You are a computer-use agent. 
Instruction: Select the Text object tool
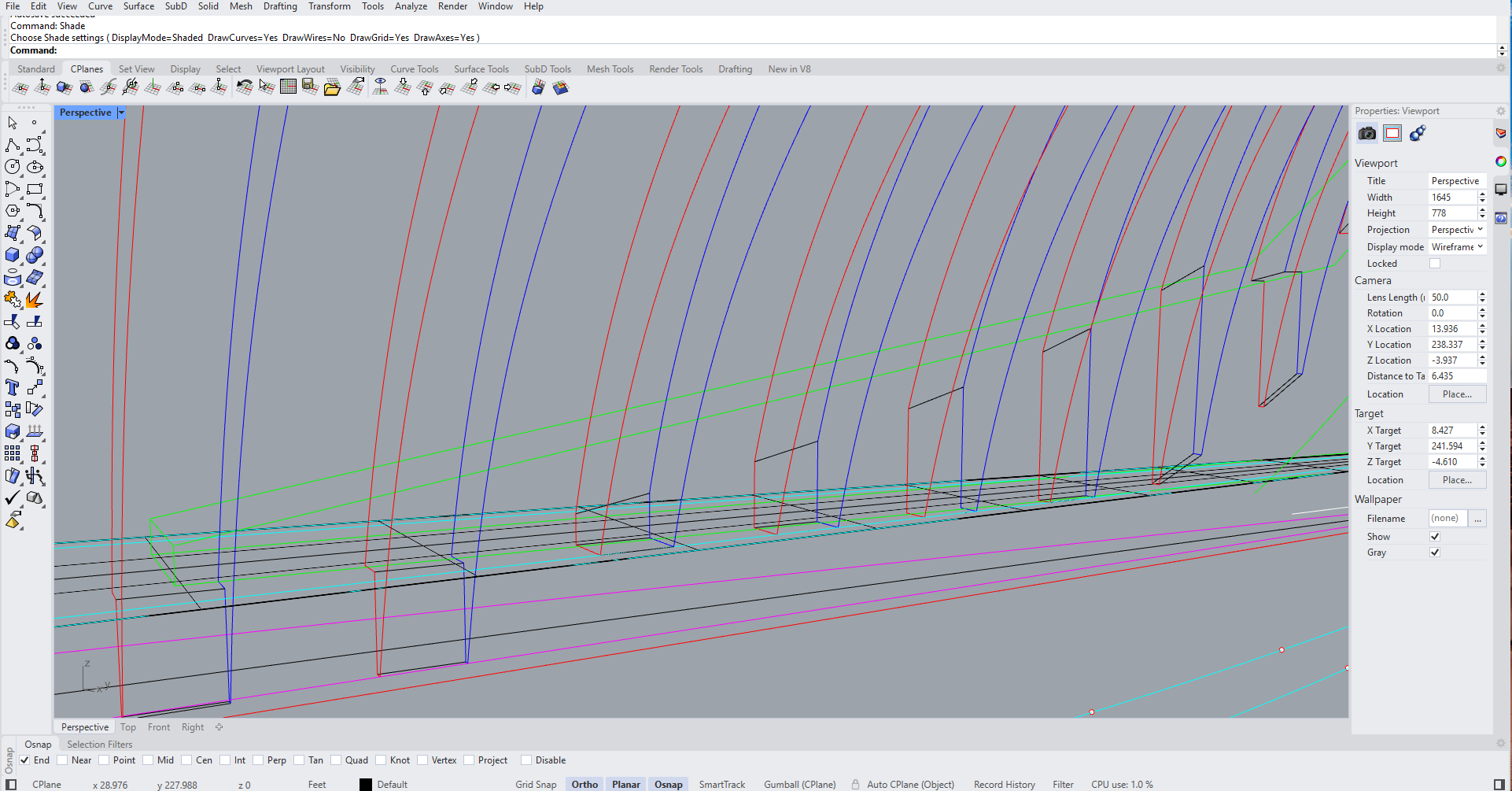[x=12, y=387]
